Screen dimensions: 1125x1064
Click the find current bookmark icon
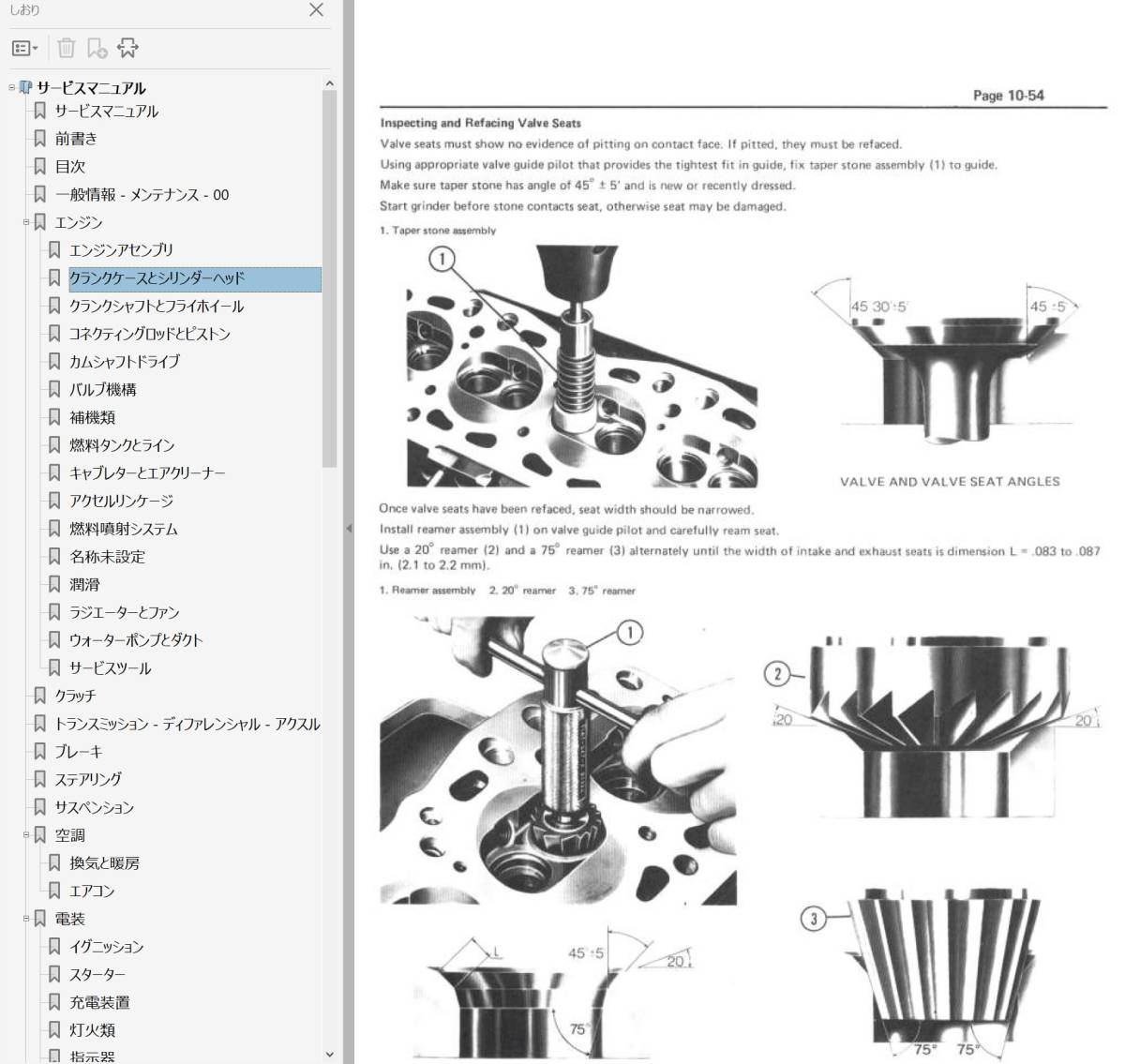127,48
